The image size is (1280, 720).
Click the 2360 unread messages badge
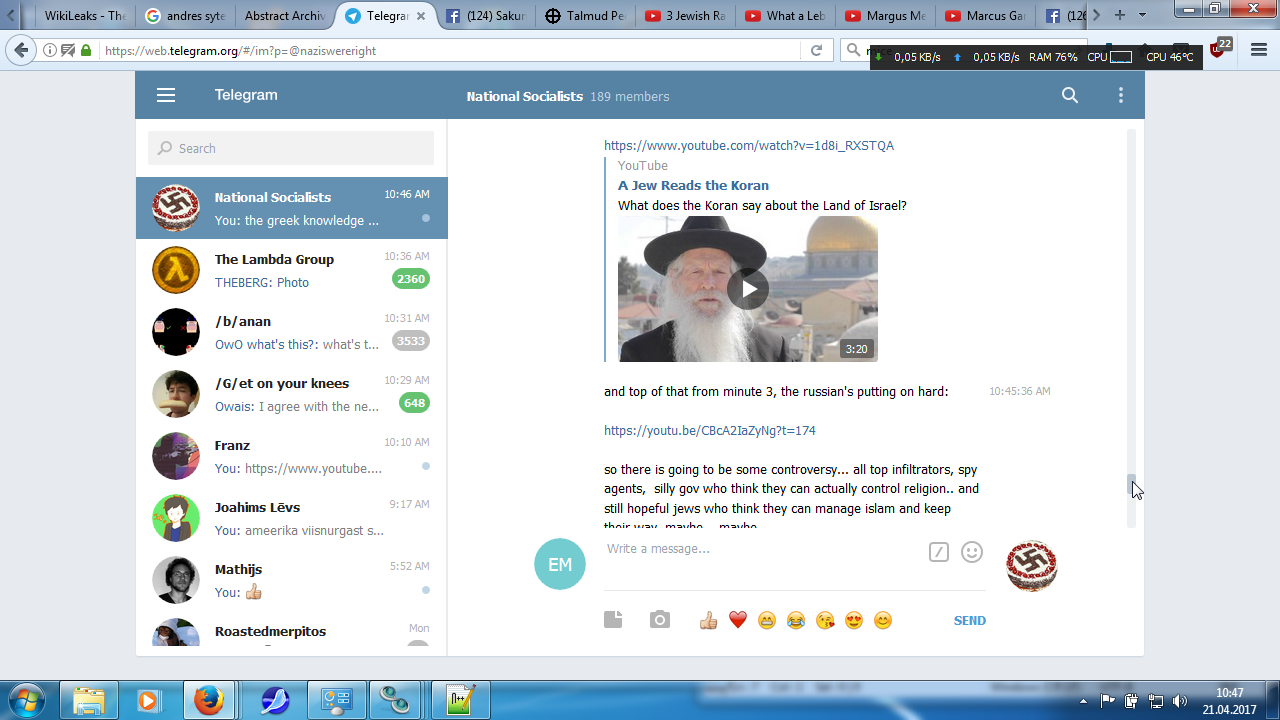pyautogui.click(x=411, y=279)
